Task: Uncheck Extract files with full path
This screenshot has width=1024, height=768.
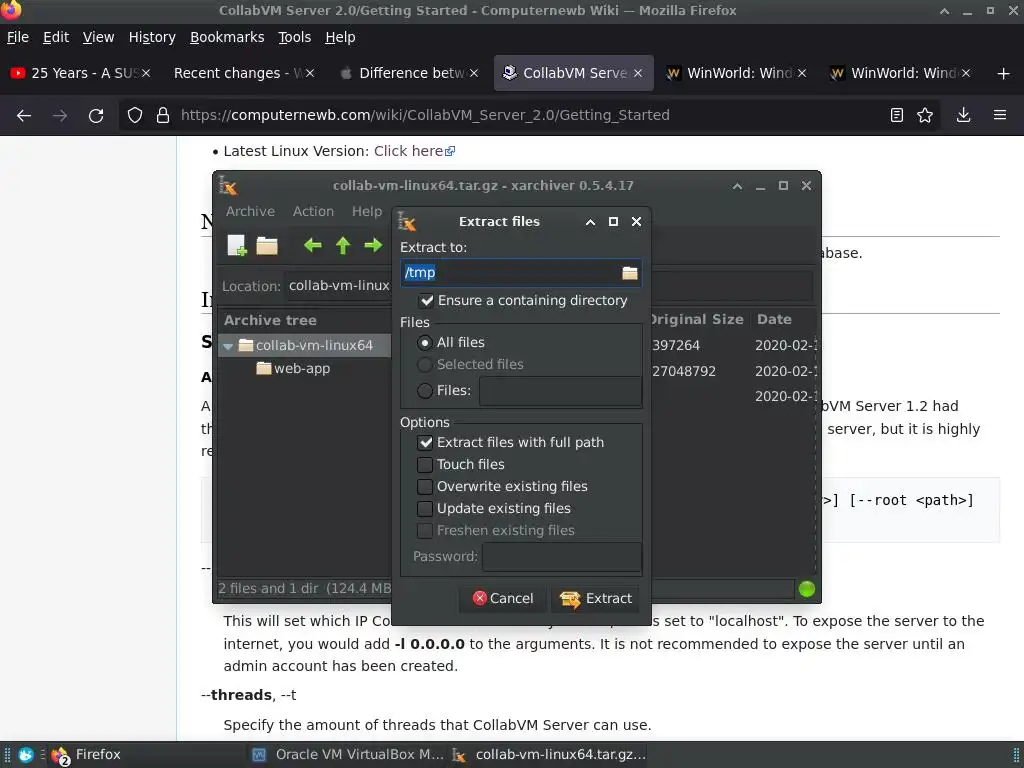Action: tap(425, 443)
